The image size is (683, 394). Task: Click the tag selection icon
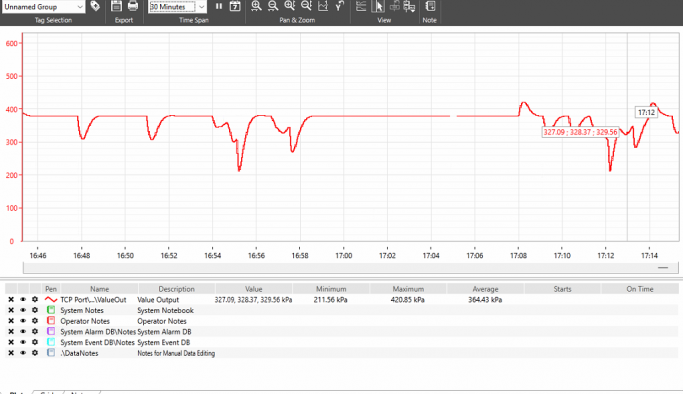pos(95,6)
